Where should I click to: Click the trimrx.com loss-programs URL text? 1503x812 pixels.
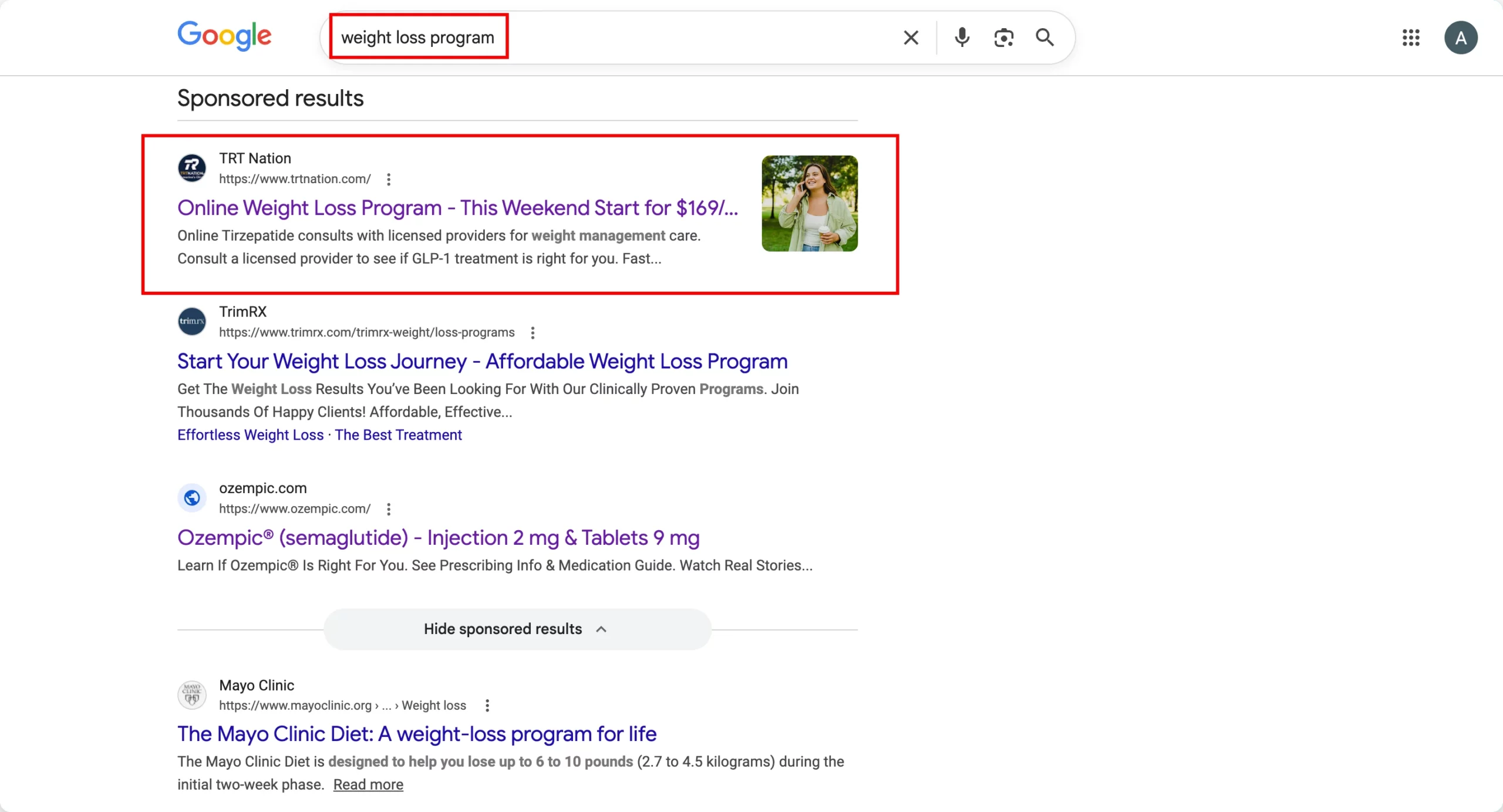[367, 332]
